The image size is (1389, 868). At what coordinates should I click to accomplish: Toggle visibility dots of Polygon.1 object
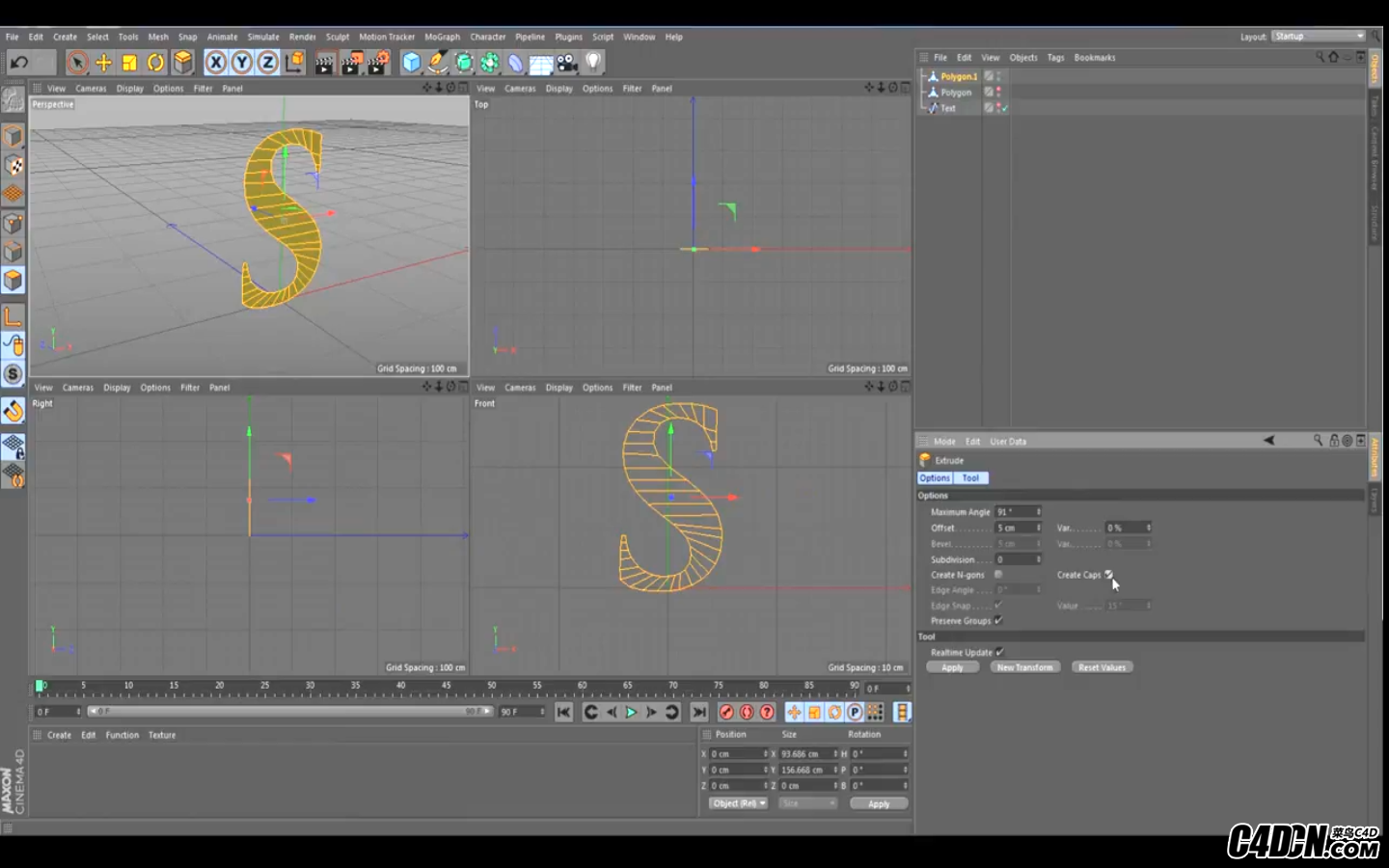[x=998, y=76]
